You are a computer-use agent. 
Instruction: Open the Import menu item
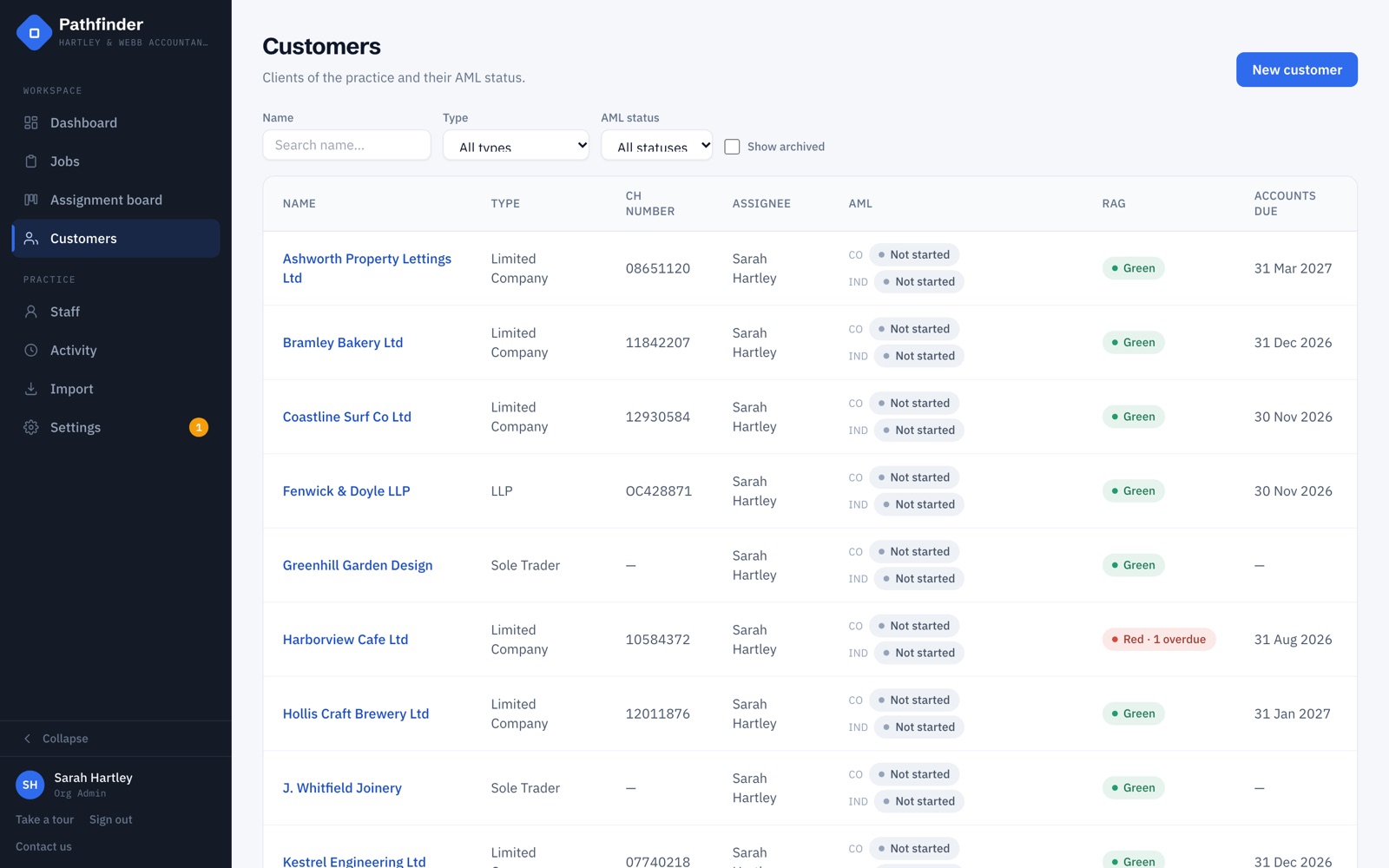click(x=115, y=389)
